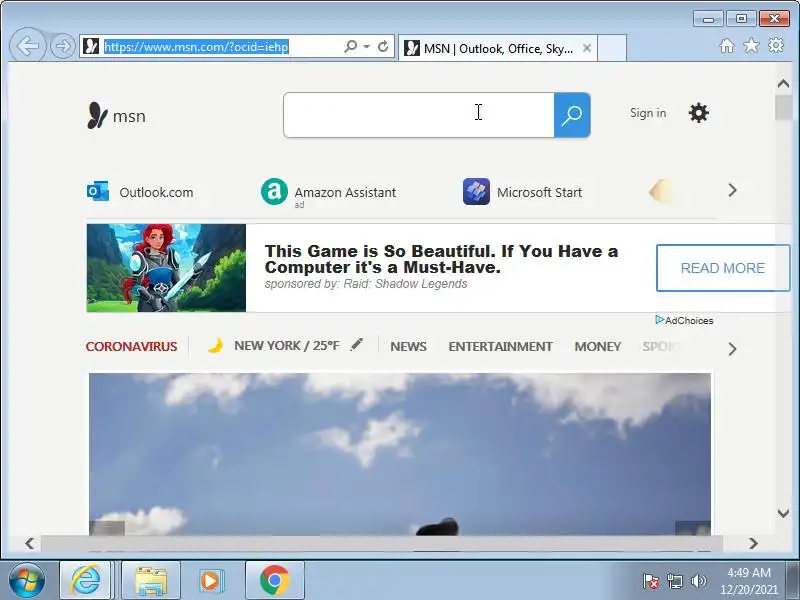Expand category bar with right chevron
Viewport: 800px width, 600px height.
pos(732,349)
